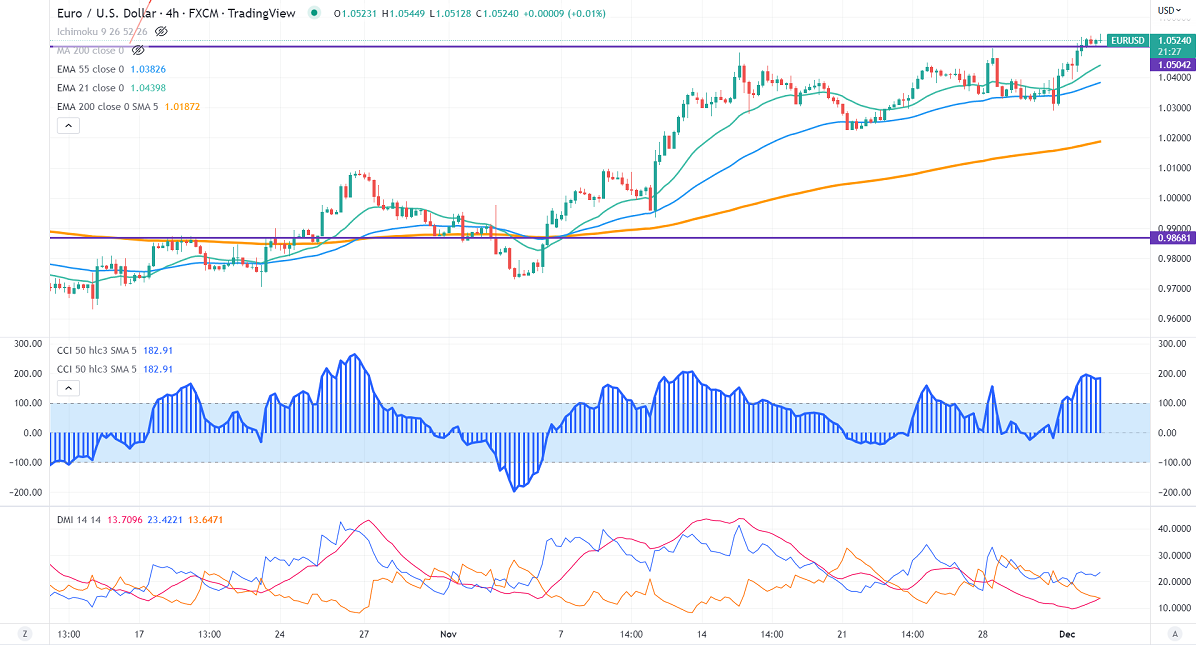The image size is (1196, 650).
Task: Collapse the main chart indicator legend
Action: [x=68, y=126]
